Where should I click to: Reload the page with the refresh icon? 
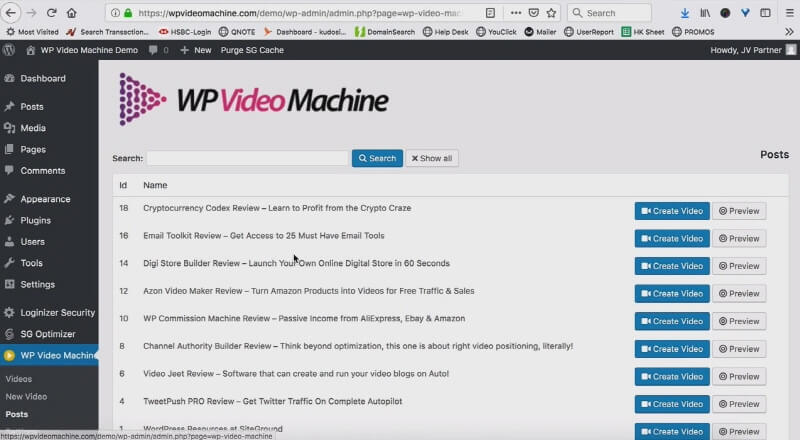(52, 13)
